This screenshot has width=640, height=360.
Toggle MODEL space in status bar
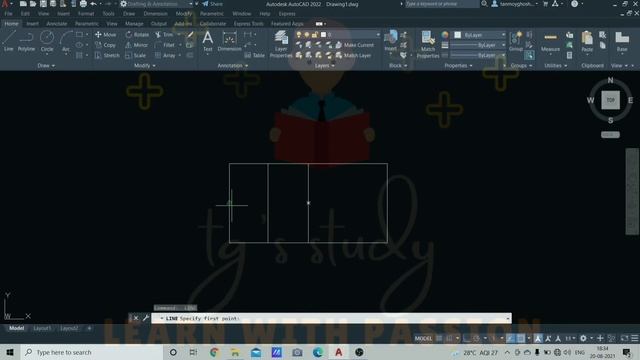[423, 338]
